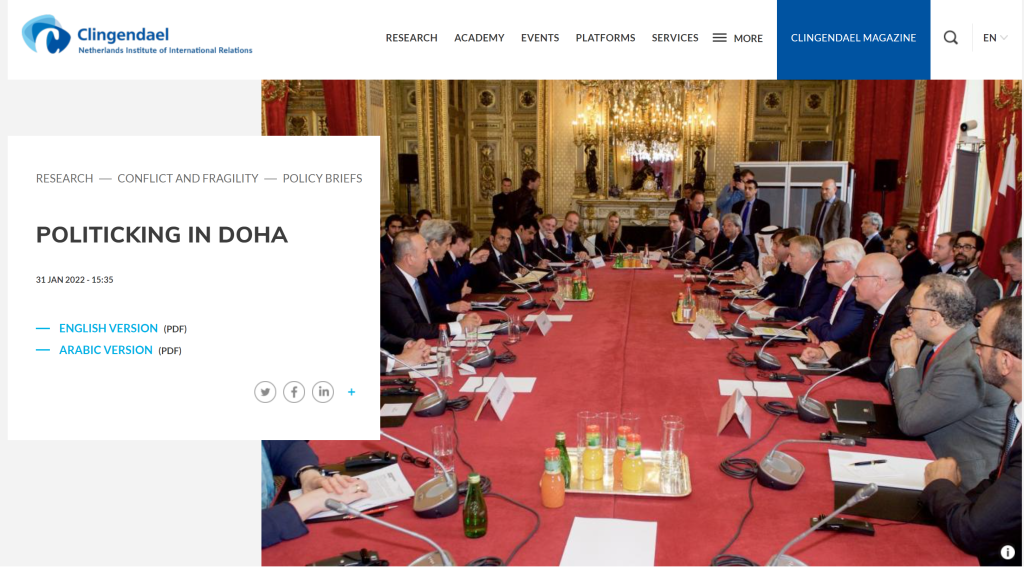Viewport: 1024px width, 572px height.
Task: Go to the Events section
Action: [x=540, y=38]
